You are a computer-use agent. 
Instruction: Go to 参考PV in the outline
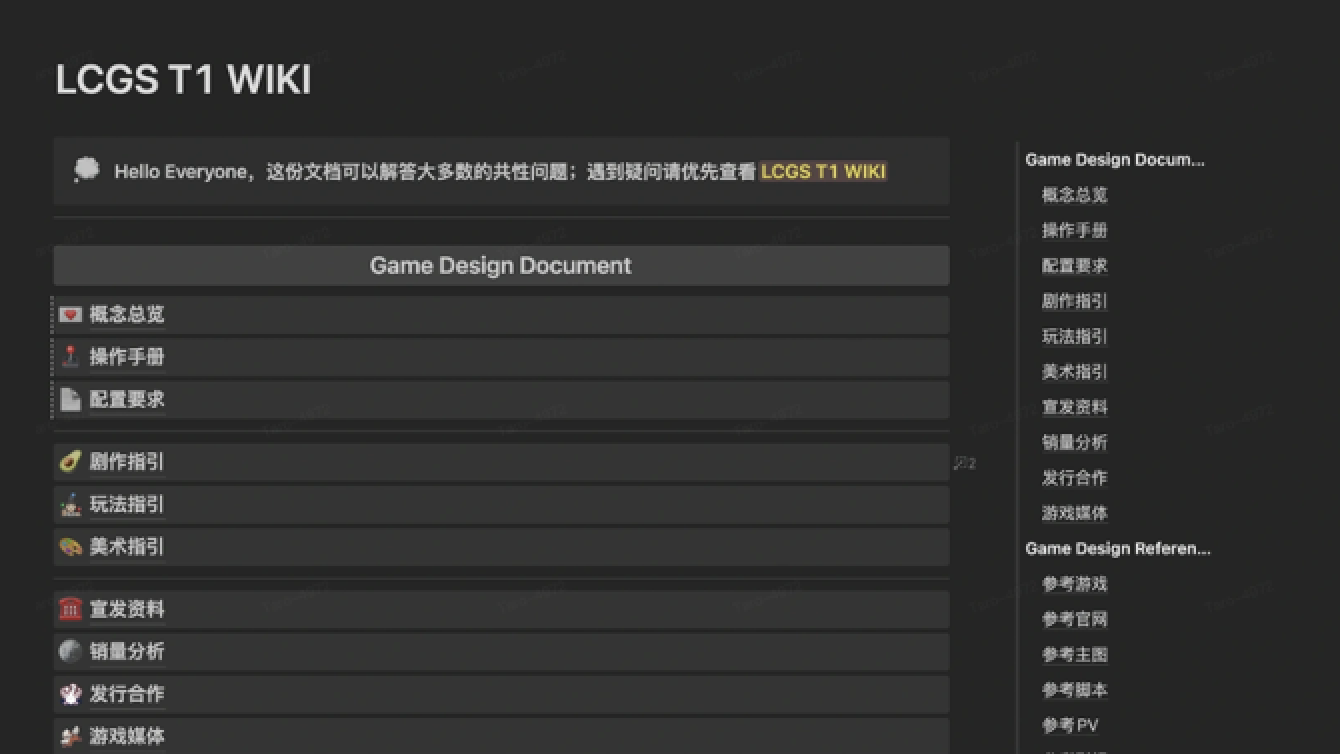point(1070,726)
